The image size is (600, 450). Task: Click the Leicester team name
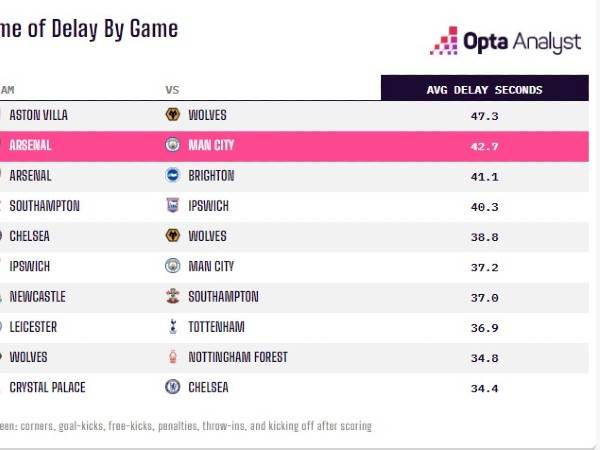coord(33,327)
